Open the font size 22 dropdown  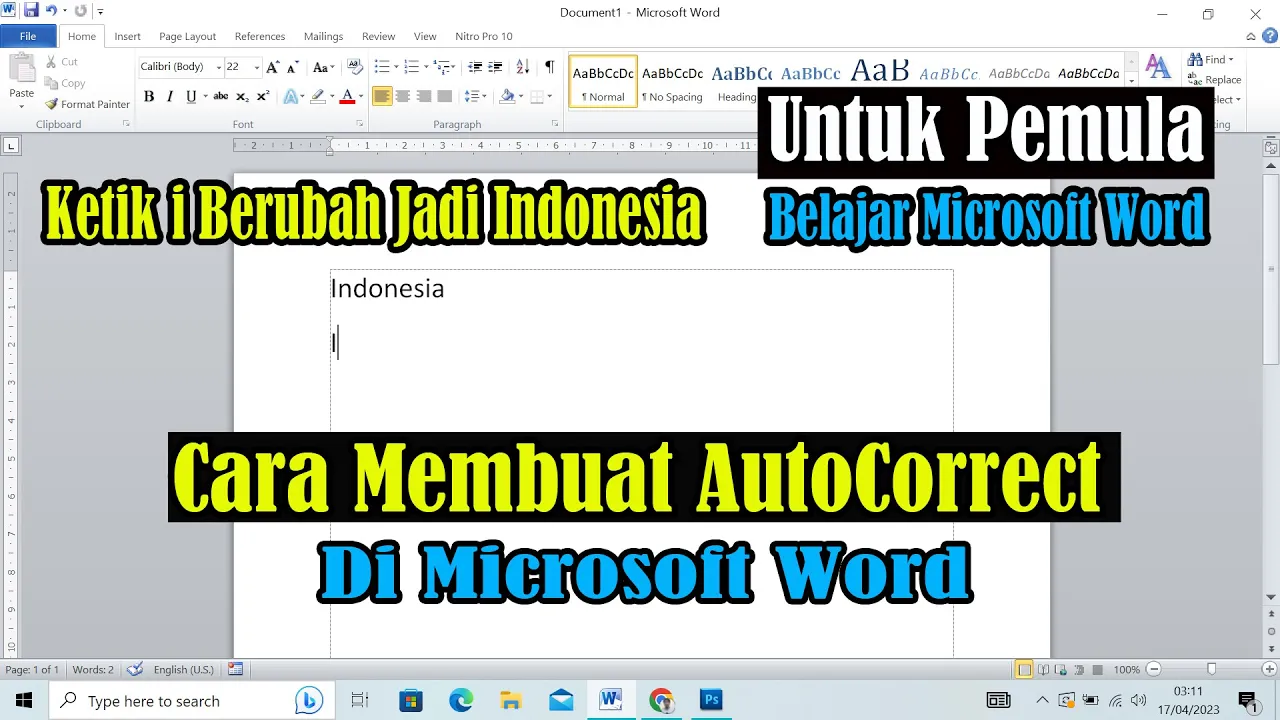pyautogui.click(x=257, y=67)
